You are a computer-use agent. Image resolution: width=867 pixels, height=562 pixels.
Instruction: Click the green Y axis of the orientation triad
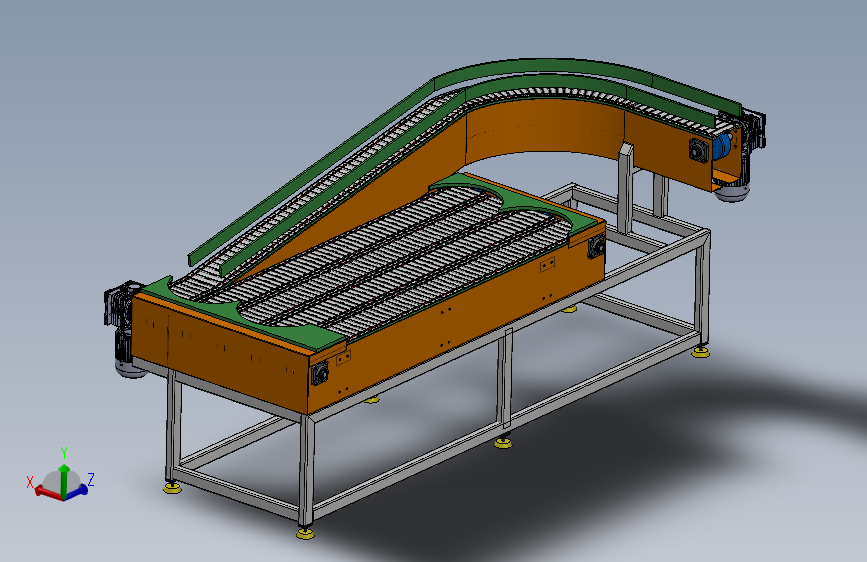pyautogui.click(x=64, y=480)
